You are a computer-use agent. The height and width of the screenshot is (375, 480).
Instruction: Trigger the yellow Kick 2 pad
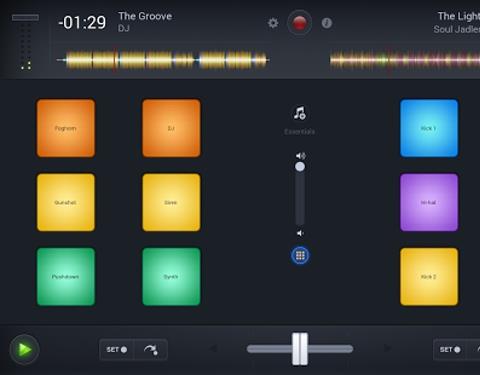pyautogui.click(x=429, y=277)
